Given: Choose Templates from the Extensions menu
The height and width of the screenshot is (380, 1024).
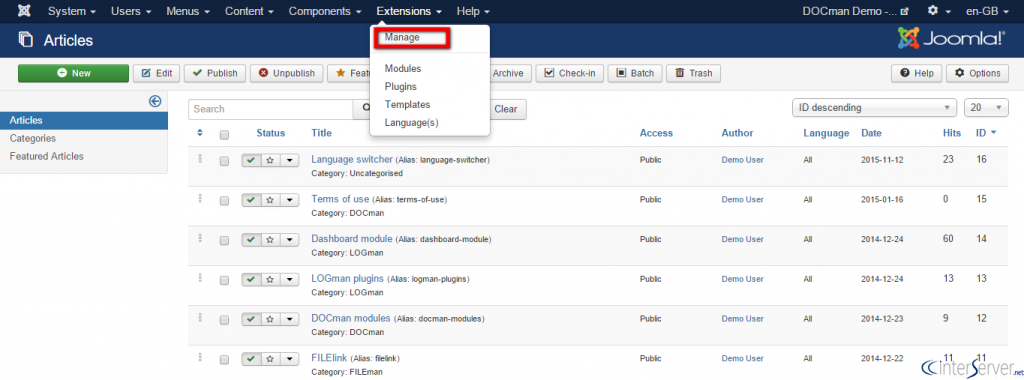Looking at the screenshot, I should pos(408,104).
